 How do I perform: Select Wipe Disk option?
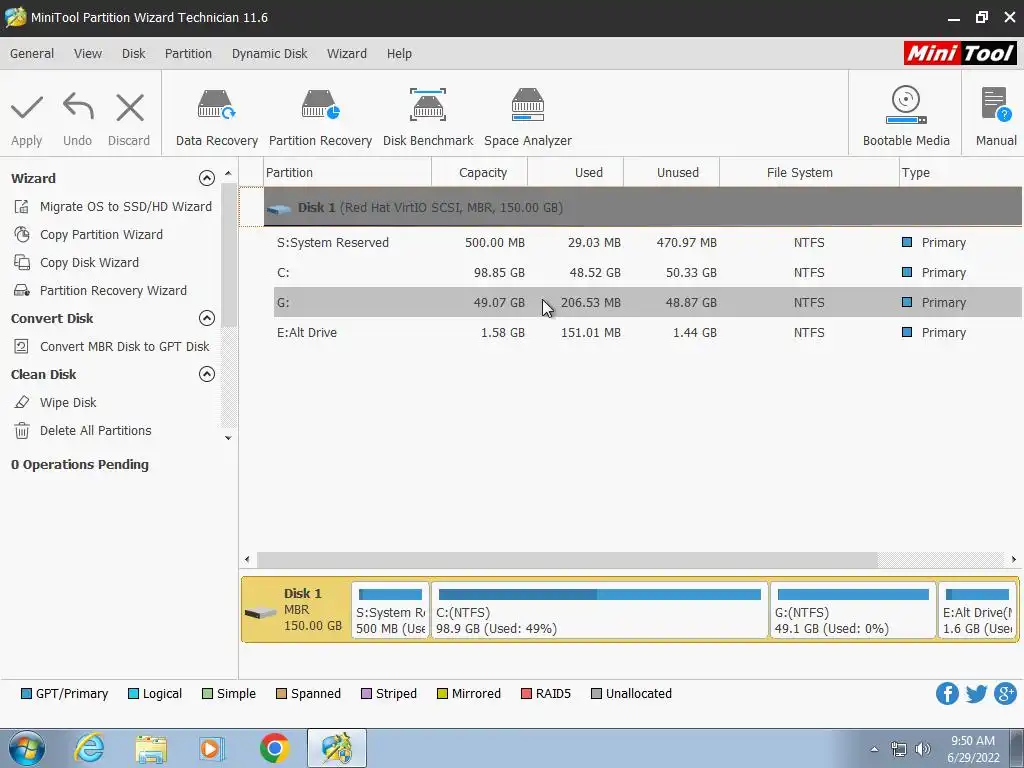[68, 402]
